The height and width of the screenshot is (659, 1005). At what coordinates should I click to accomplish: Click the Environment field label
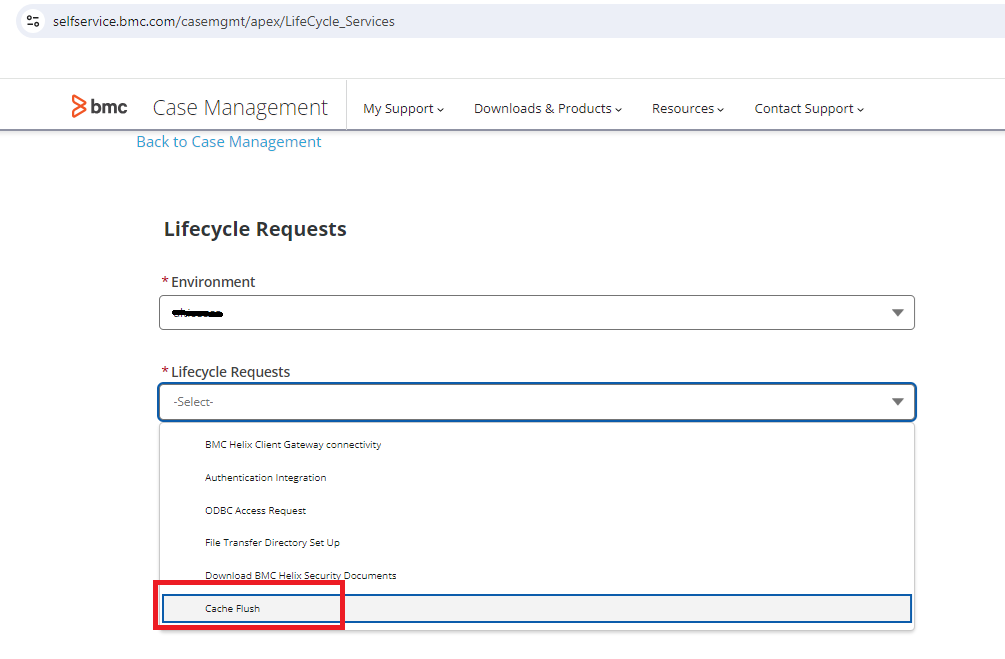click(x=213, y=282)
